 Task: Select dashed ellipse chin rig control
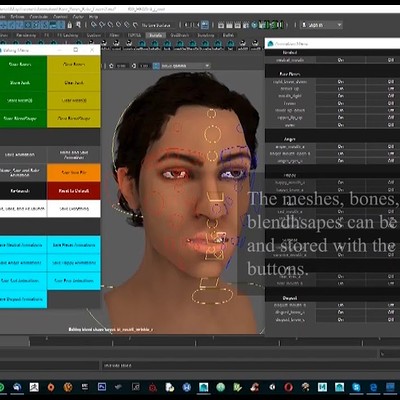tap(212, 295)
